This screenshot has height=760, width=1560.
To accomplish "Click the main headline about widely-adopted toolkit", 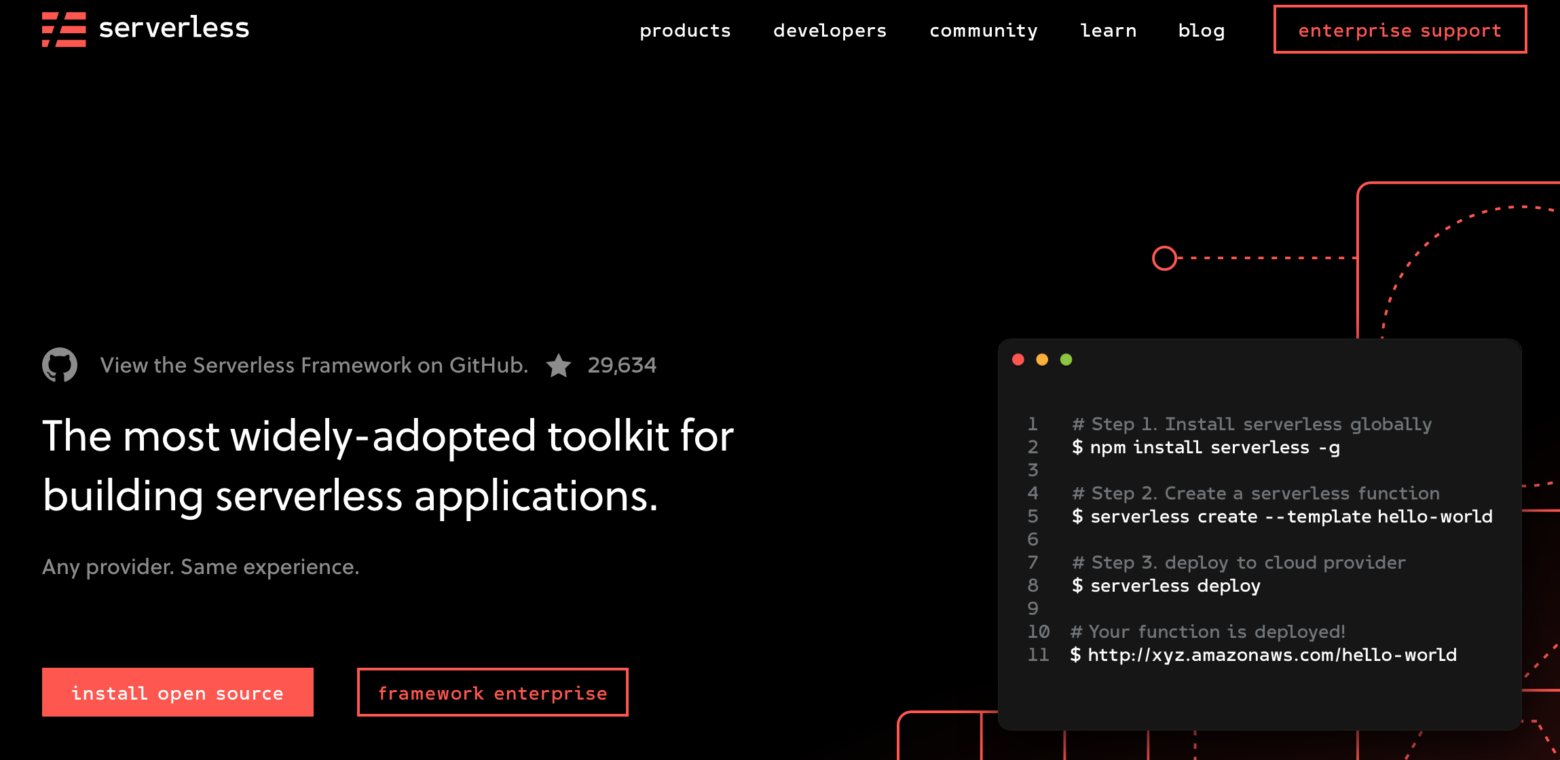I will point(388,466).
